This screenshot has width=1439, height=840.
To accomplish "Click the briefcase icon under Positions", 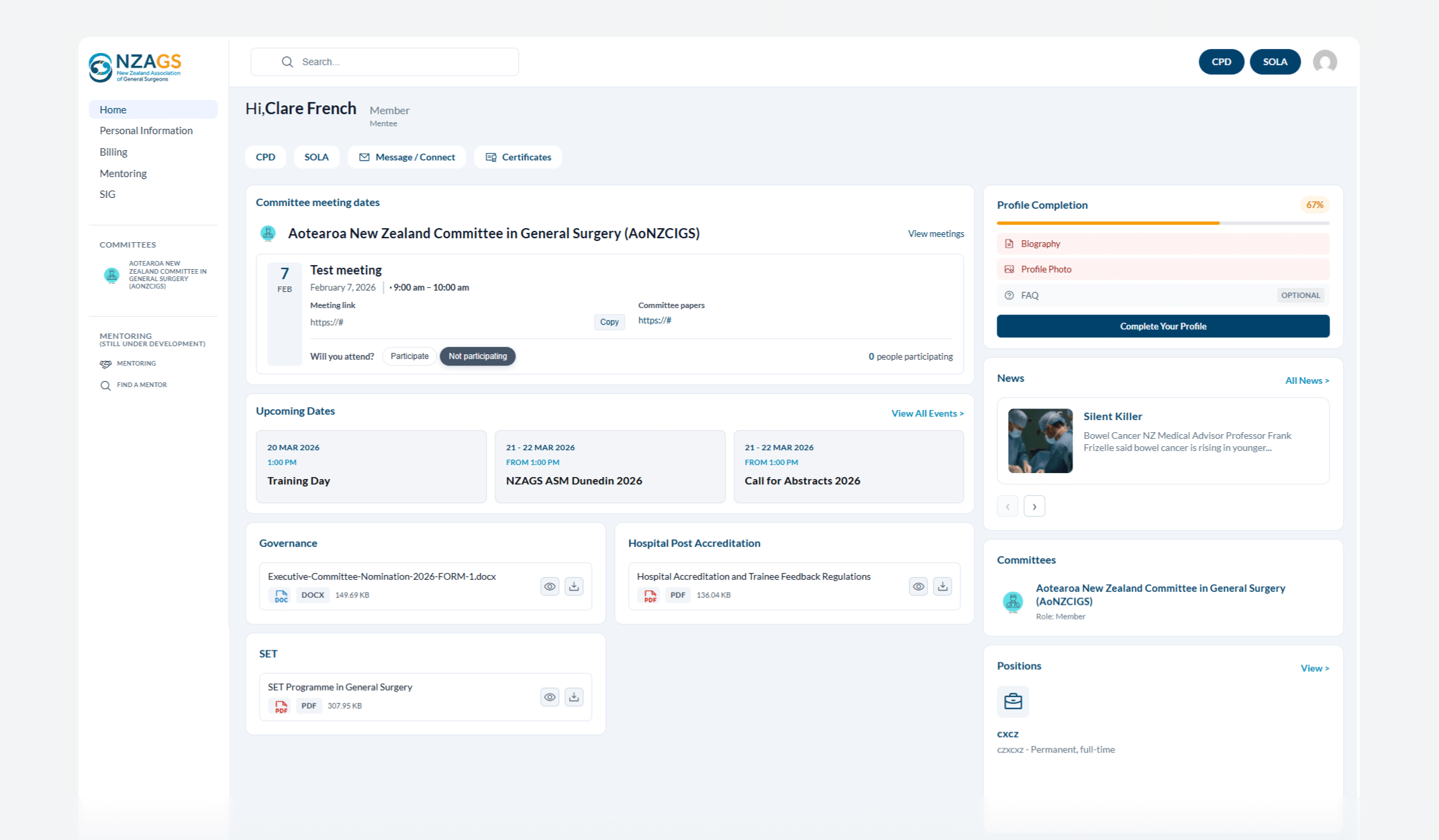I will click(x=1013, y=702).
